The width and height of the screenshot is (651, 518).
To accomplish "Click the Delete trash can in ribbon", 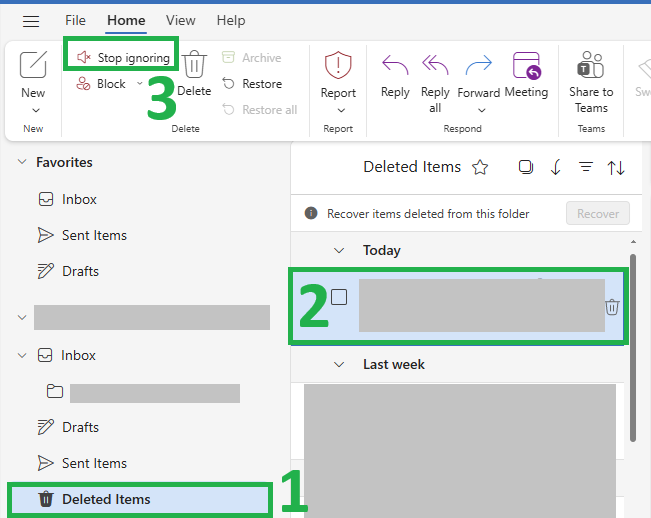I will click(x=194, y=64).
